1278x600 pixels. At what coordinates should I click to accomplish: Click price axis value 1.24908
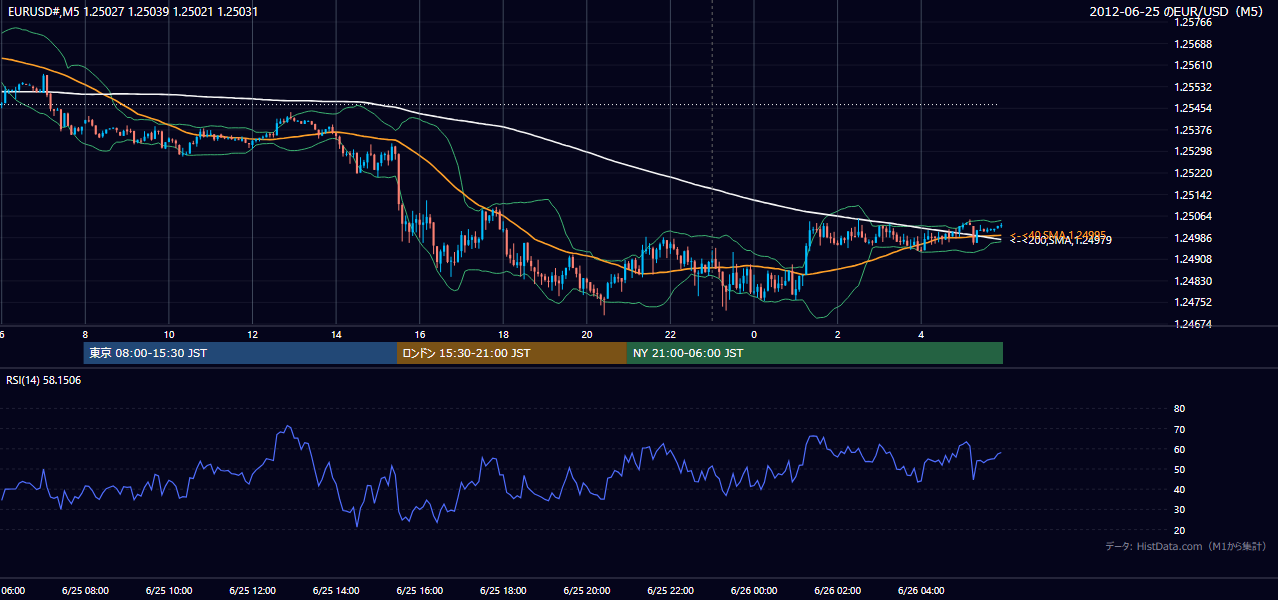[x=1192, y=259]
